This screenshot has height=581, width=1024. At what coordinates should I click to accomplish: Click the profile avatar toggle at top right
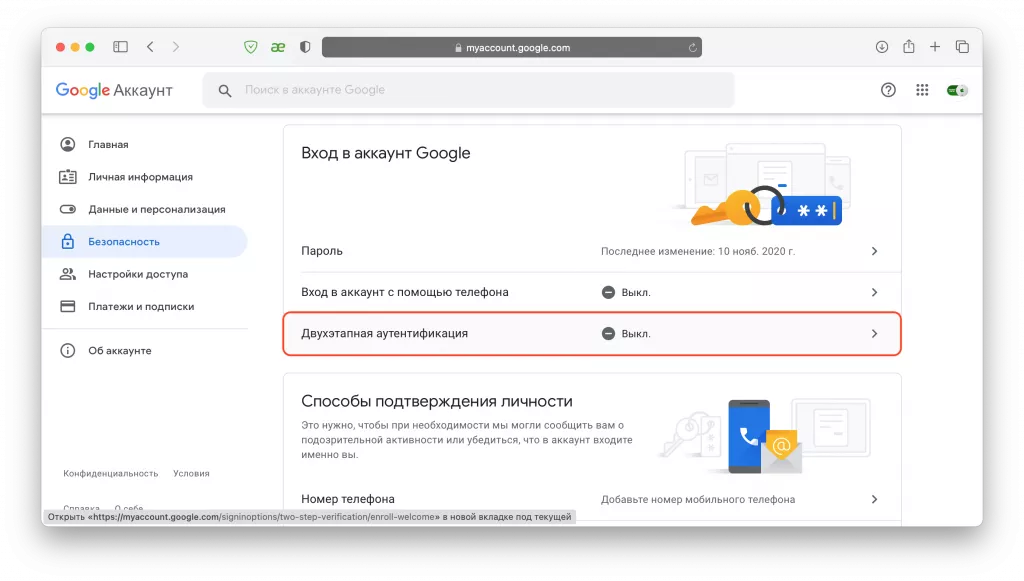(957, 89)
